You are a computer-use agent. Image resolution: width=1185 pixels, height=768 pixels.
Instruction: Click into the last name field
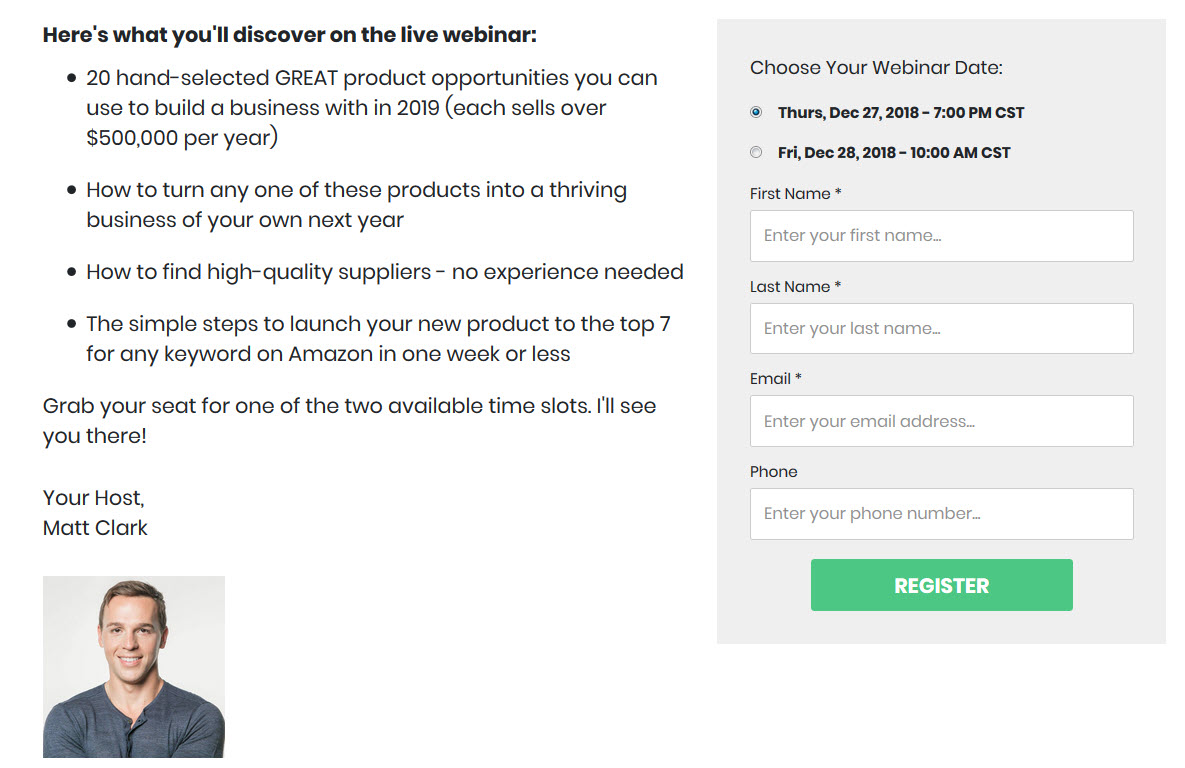pyautogui.click(x=941, y=328)
